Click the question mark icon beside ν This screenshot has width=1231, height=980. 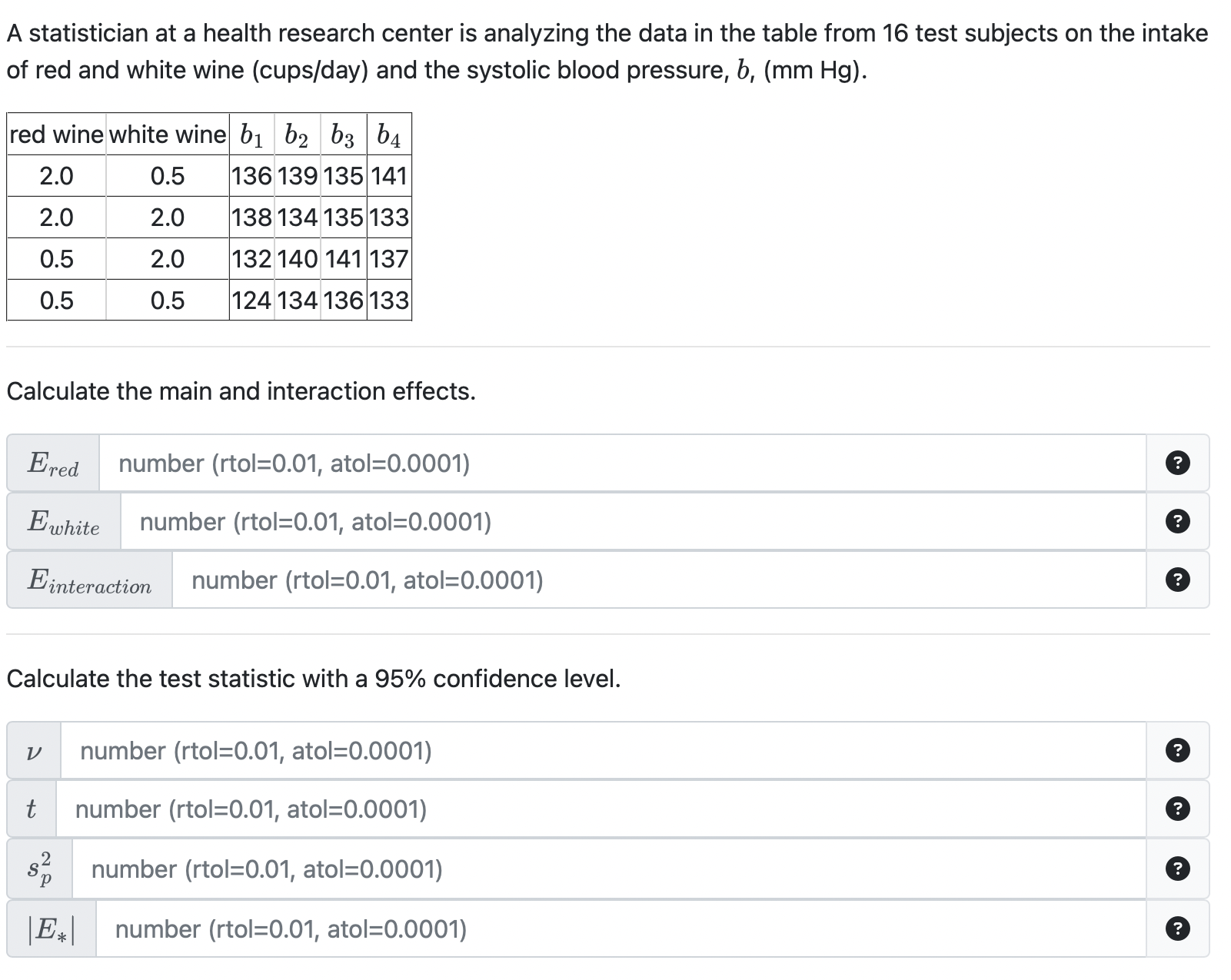pyautogui.click(x=1178, y=750)
